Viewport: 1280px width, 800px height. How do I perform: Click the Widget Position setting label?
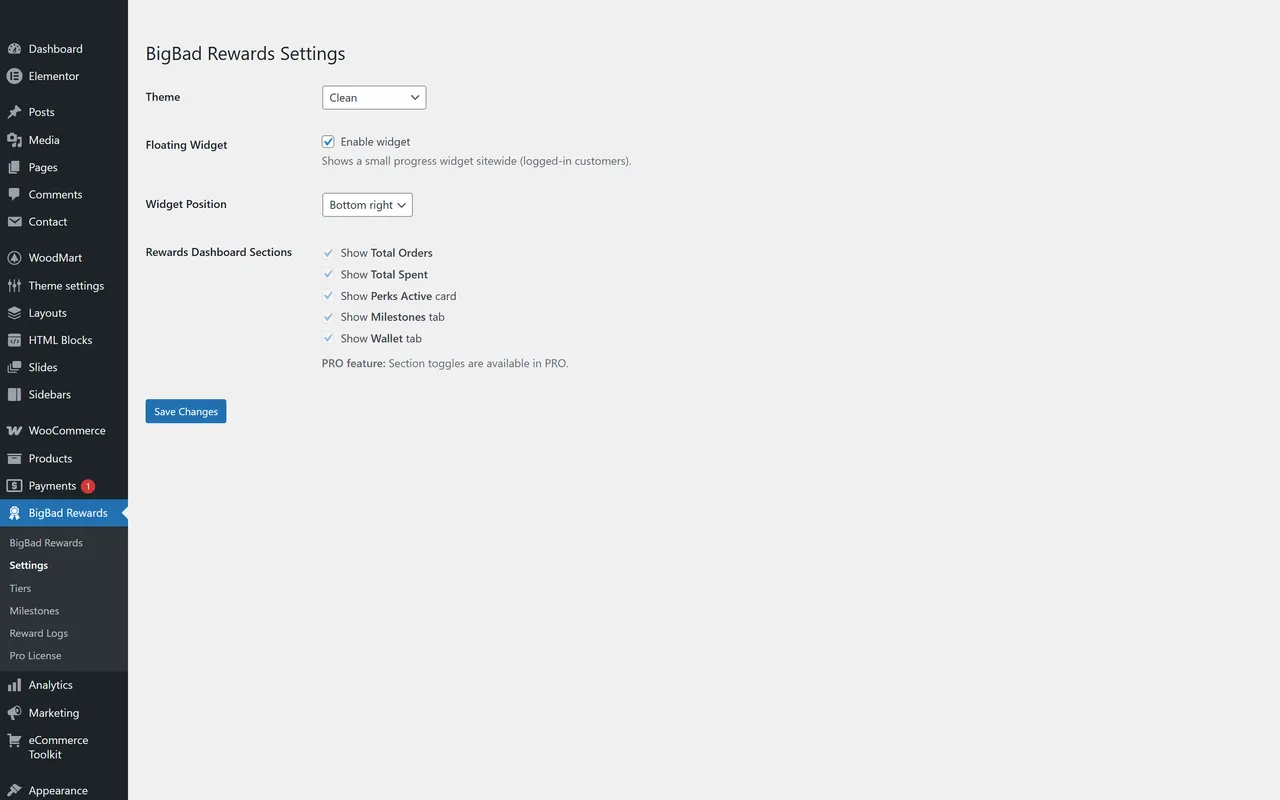[x=186, y=204]
